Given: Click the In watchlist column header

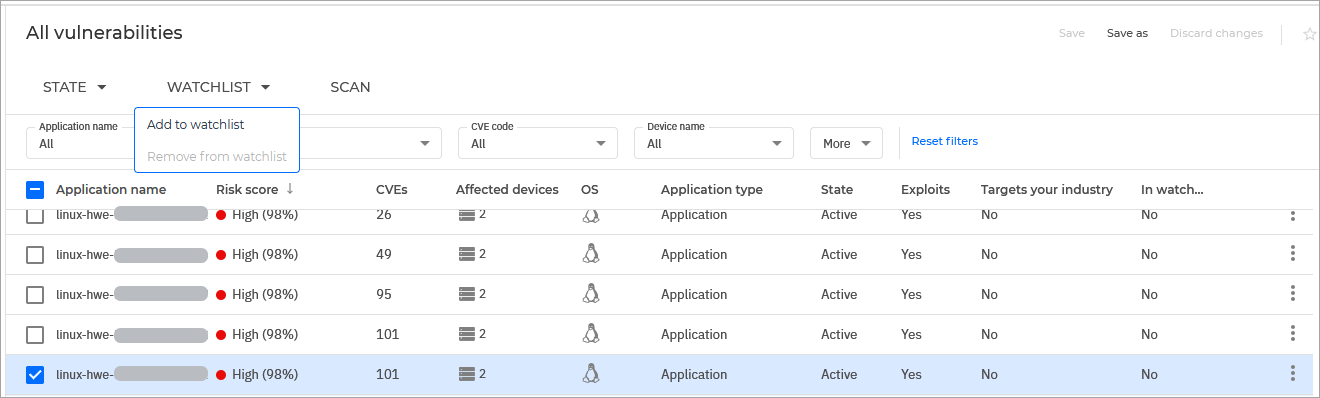Looking at the screenshot, I should point(1172,189).
